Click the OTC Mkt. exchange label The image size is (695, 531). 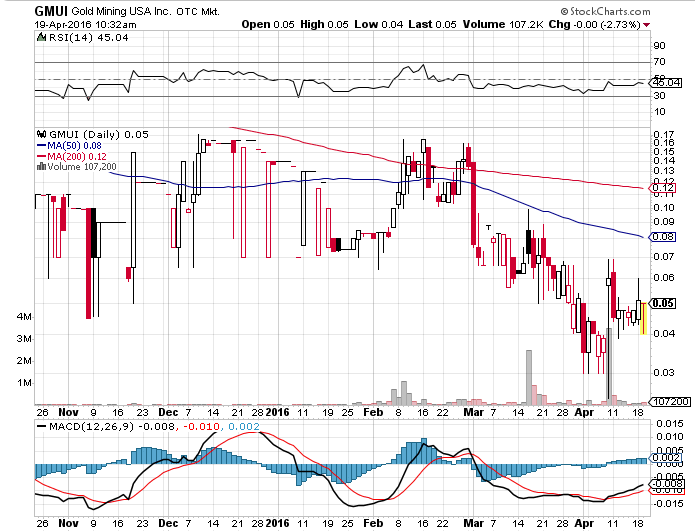point(198,12)
